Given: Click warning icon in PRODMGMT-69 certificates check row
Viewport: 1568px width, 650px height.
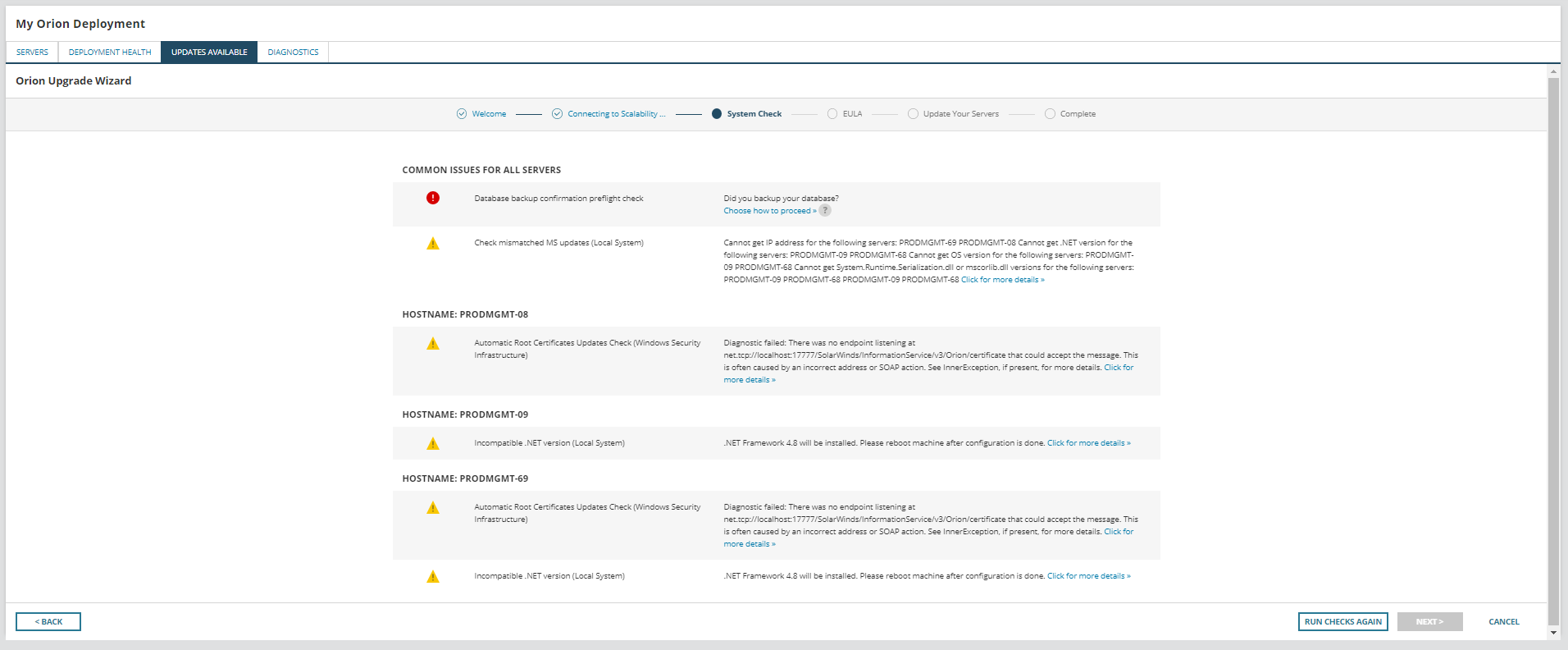Looking at the screenshot, I should (x=433, y=507).
